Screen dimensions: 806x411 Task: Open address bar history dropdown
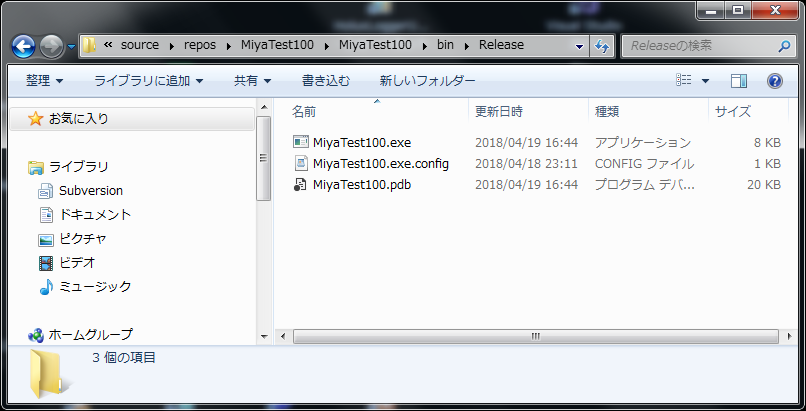tap(579, 46)
